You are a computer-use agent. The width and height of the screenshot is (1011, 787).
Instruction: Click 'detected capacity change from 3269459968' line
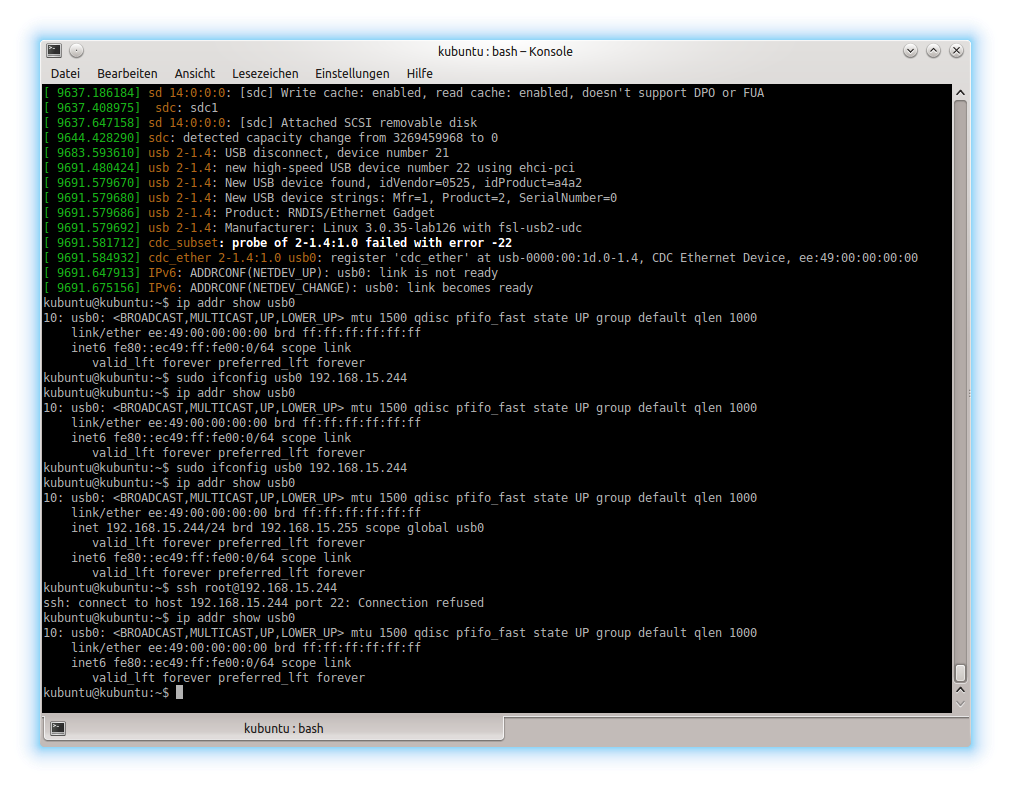pyautogui.click(x=340, y=138)
